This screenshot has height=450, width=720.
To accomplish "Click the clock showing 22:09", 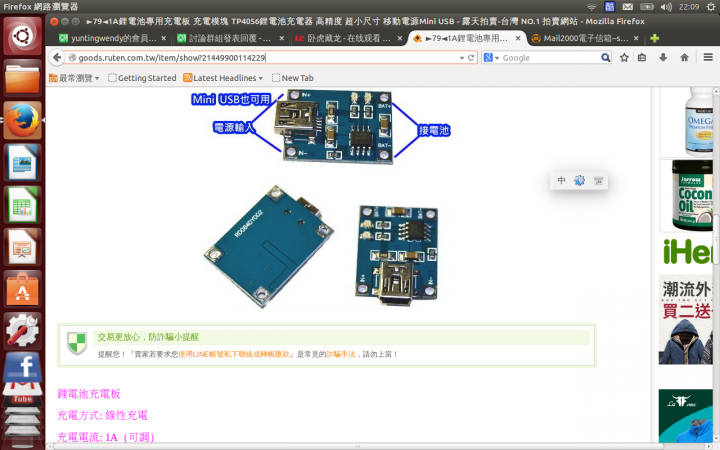I will (x=689, y=7).
